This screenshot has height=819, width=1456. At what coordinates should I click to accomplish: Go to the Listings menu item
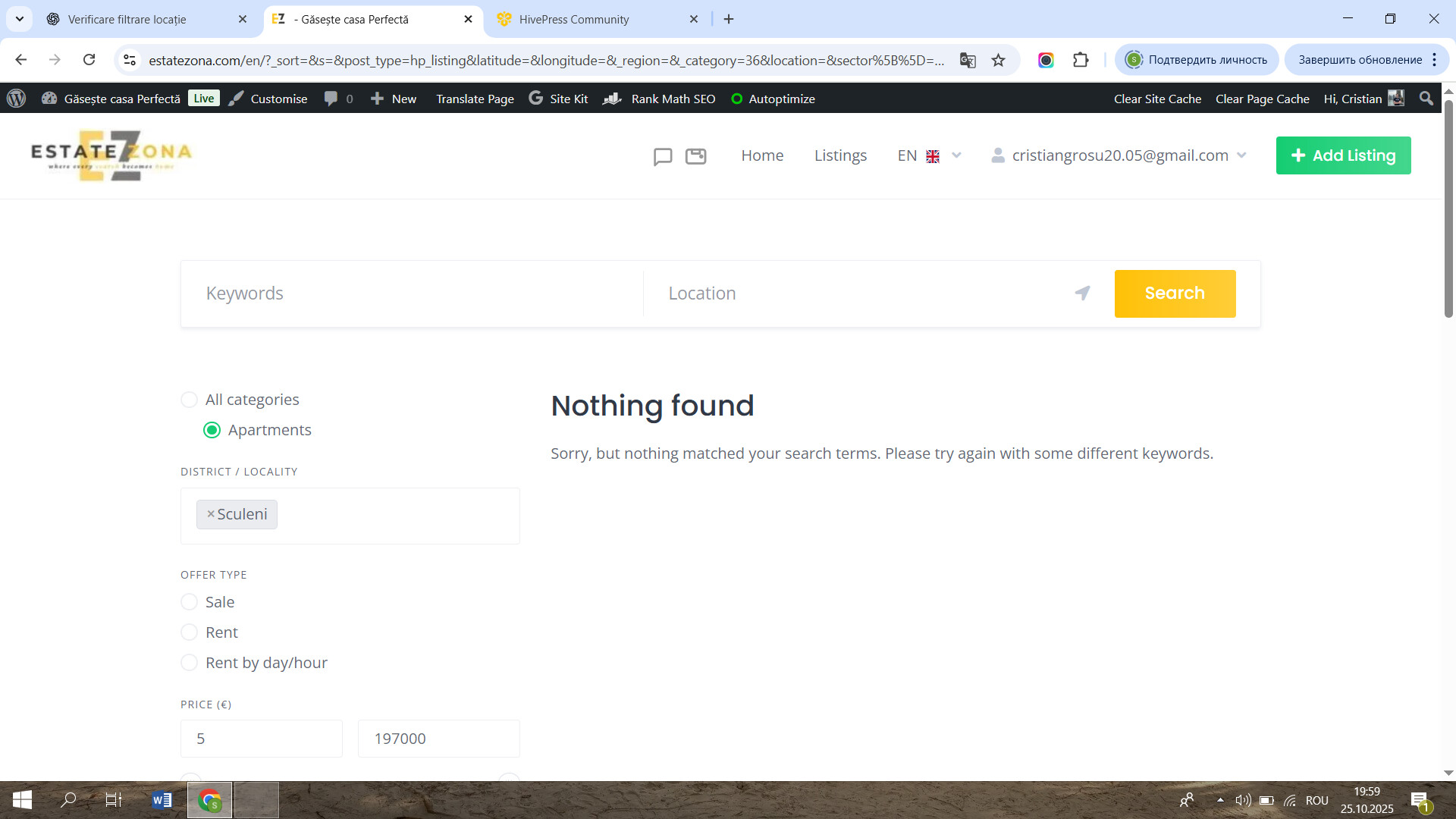tap(840, 155)
